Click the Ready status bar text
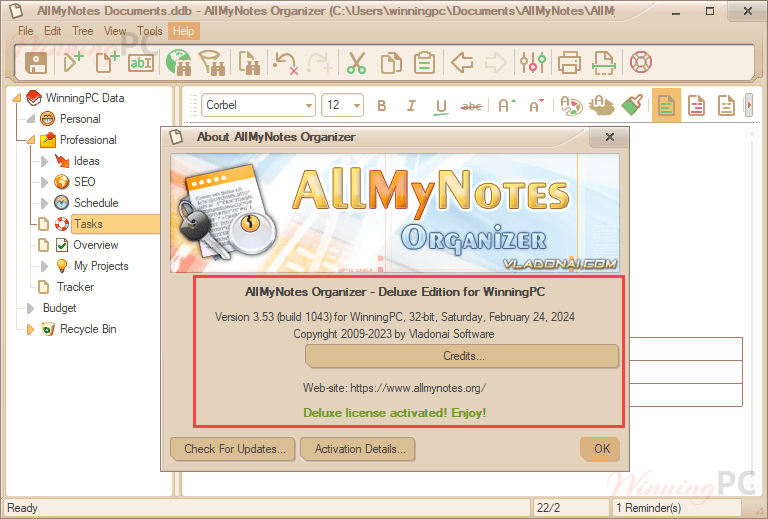Screen dimensions: 768x519 pyautogui.click(x=22, y=508)
